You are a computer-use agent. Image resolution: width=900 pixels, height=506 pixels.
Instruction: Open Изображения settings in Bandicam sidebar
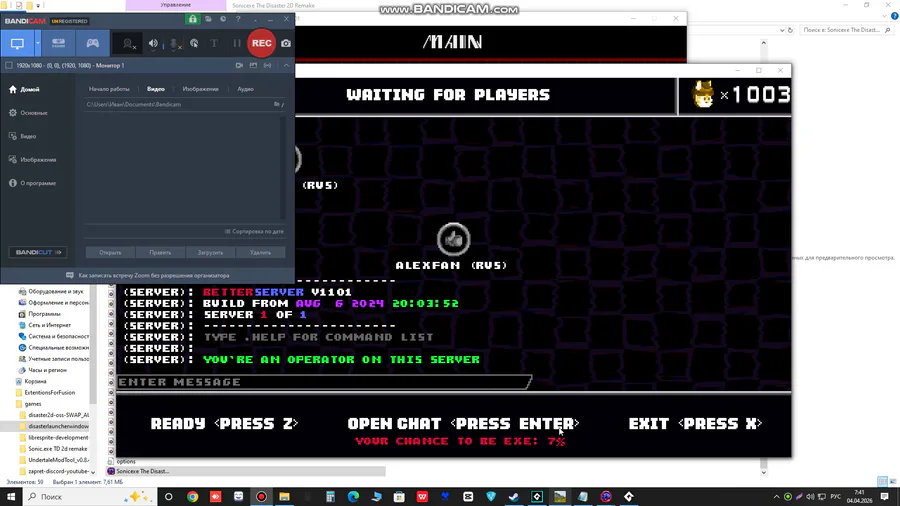pos(33,160)
